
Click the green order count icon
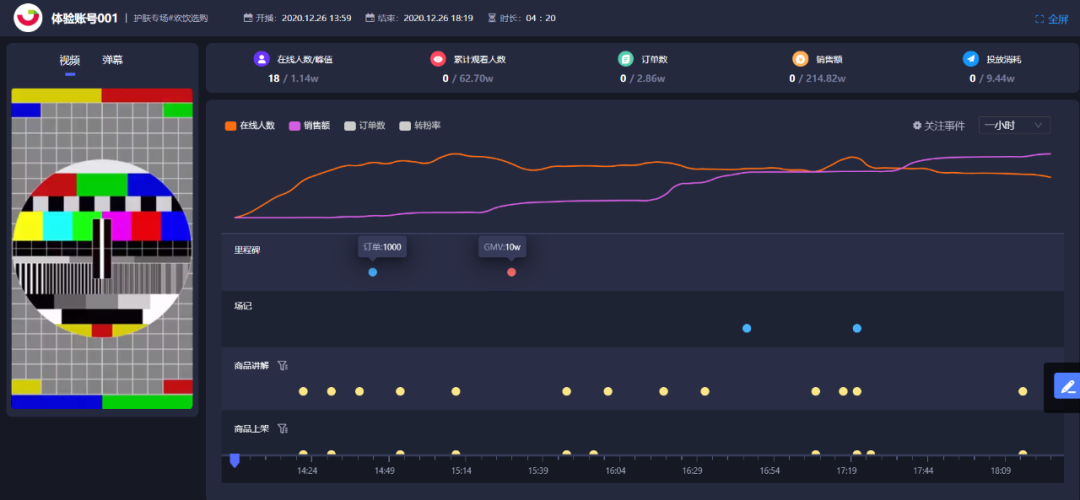coord(625,59)
